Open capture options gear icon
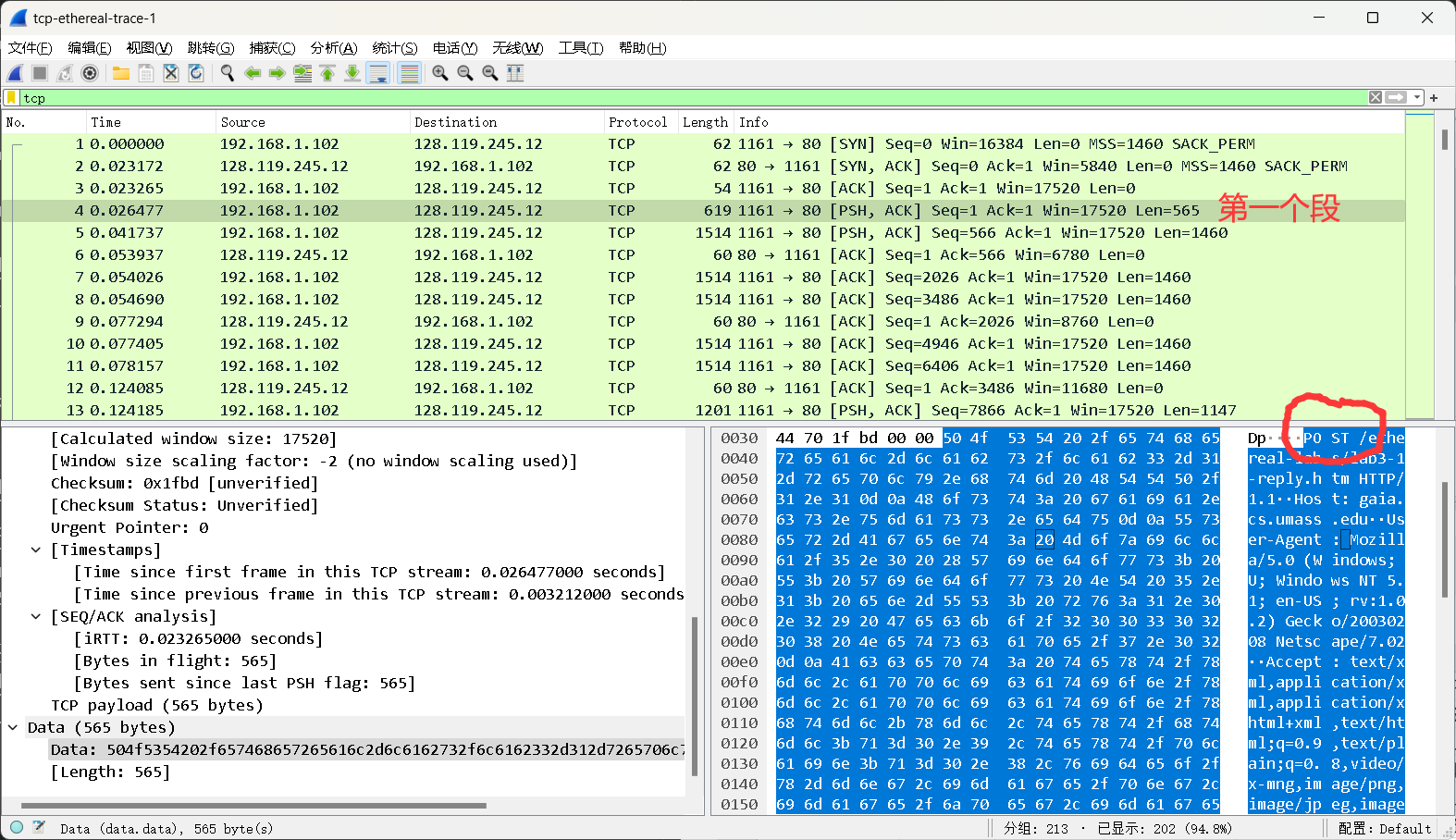This screenshot has height=840, width=1456. [90, 73]
